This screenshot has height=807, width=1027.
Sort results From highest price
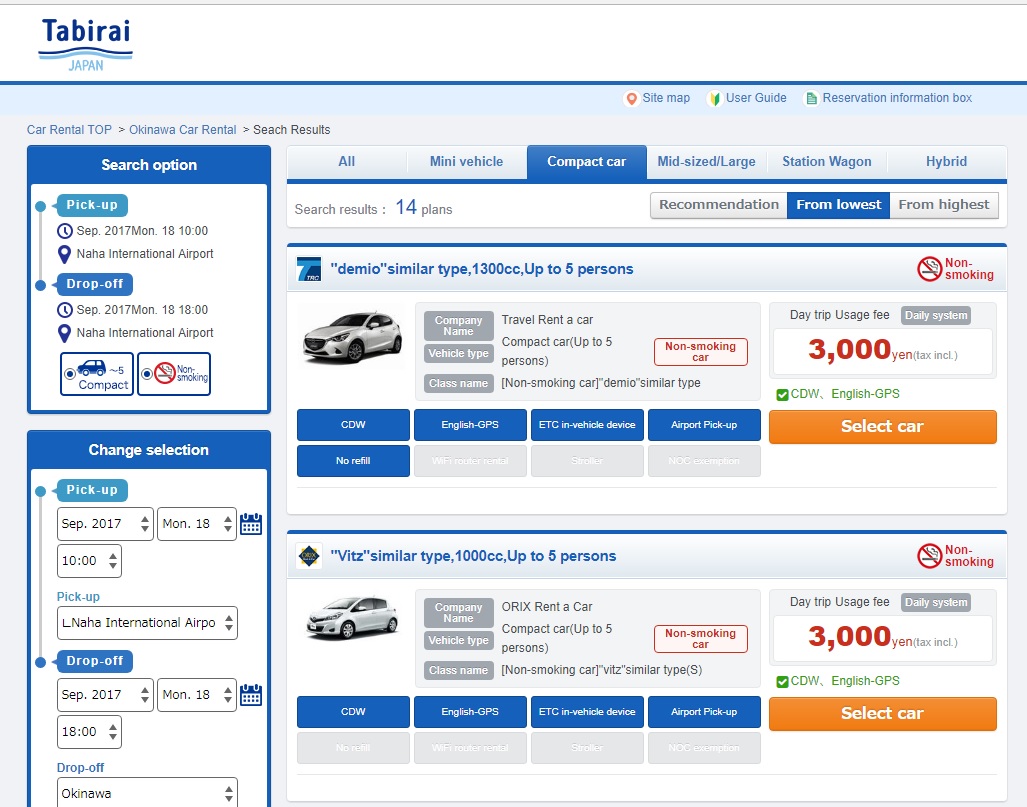[x=944, y=205]
